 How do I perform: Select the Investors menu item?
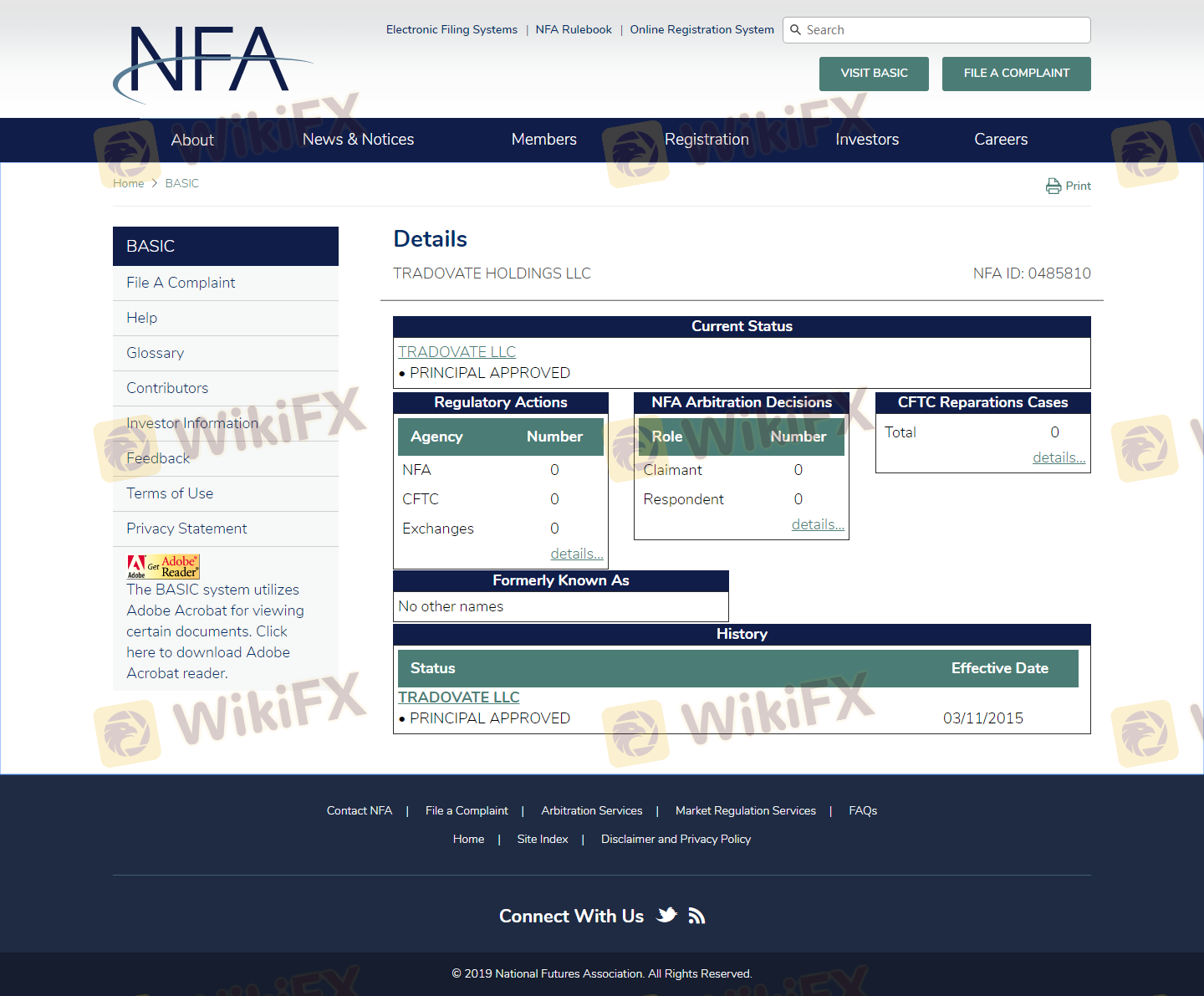[866, 140]
